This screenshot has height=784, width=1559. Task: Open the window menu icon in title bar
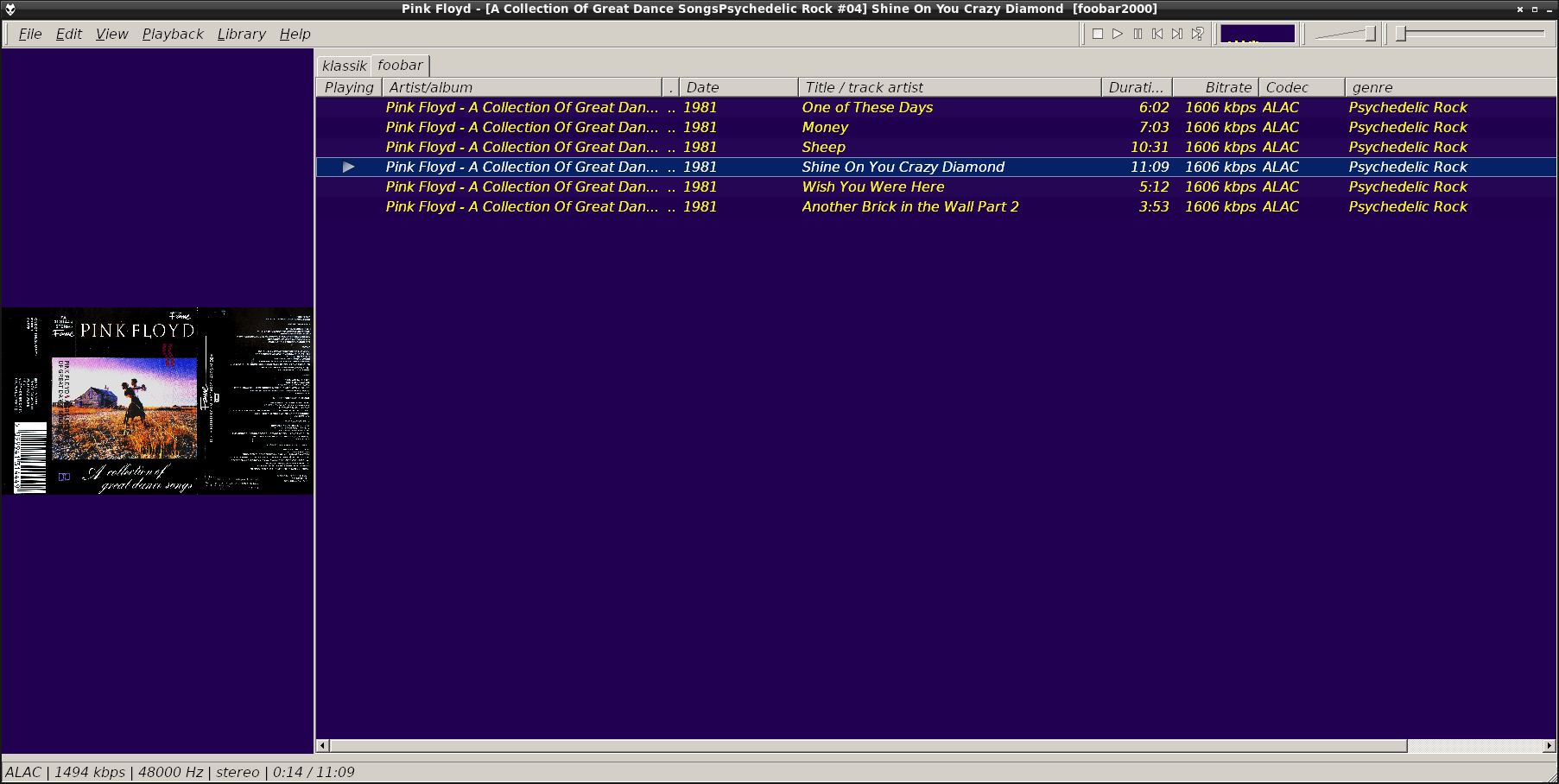click(x=10, y=9)
